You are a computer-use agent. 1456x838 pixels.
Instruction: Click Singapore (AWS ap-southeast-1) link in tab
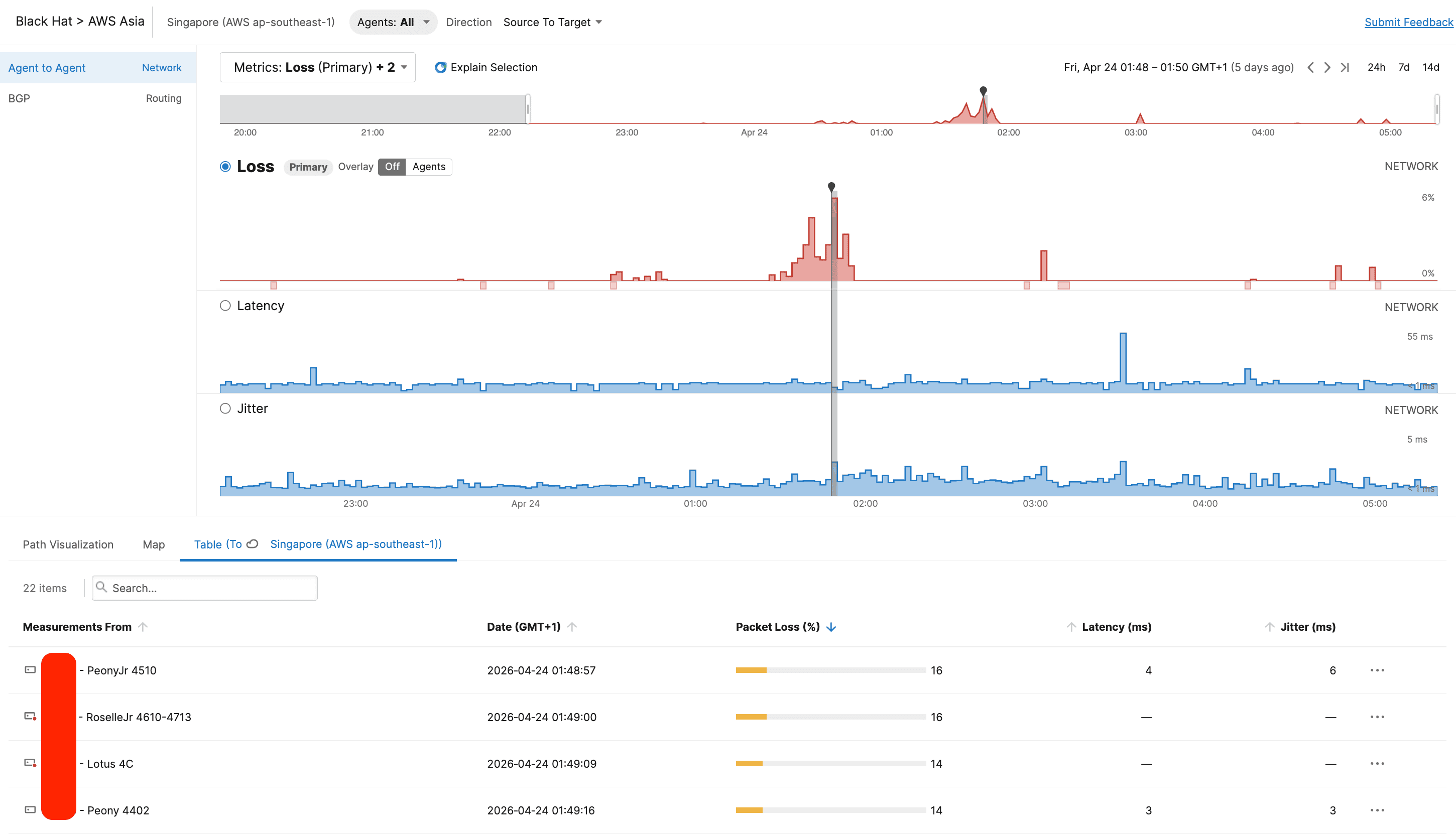tap(356, 544)
